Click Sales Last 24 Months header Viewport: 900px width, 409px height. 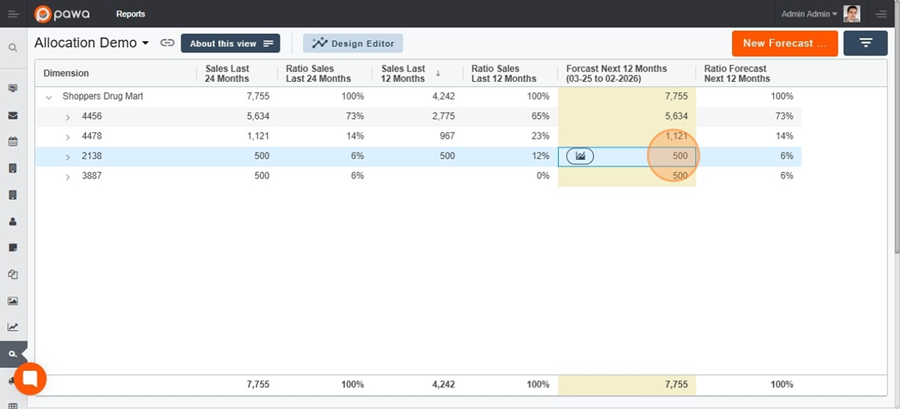(227, 73)
